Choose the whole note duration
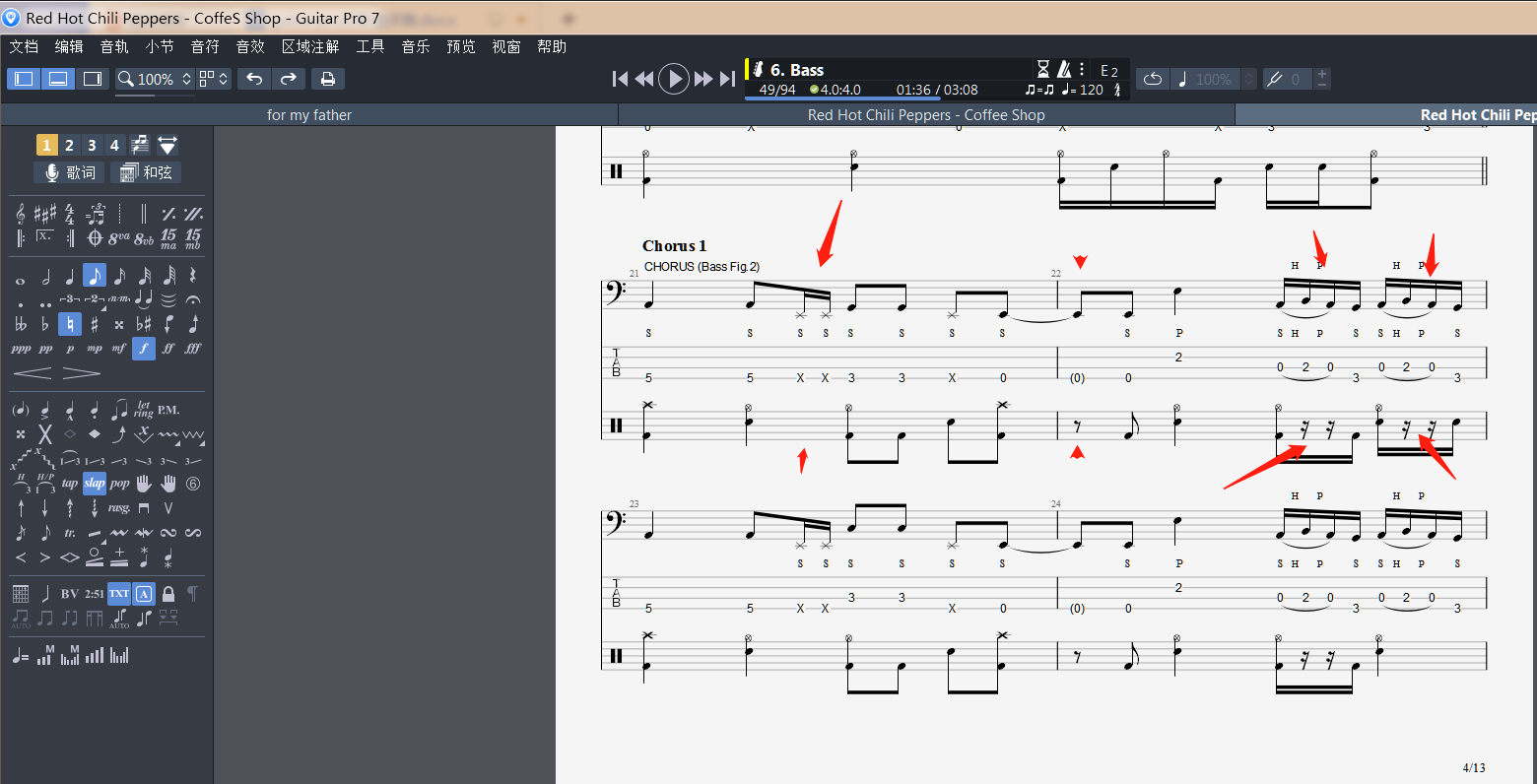The image size is (1537, 784). 21,278
